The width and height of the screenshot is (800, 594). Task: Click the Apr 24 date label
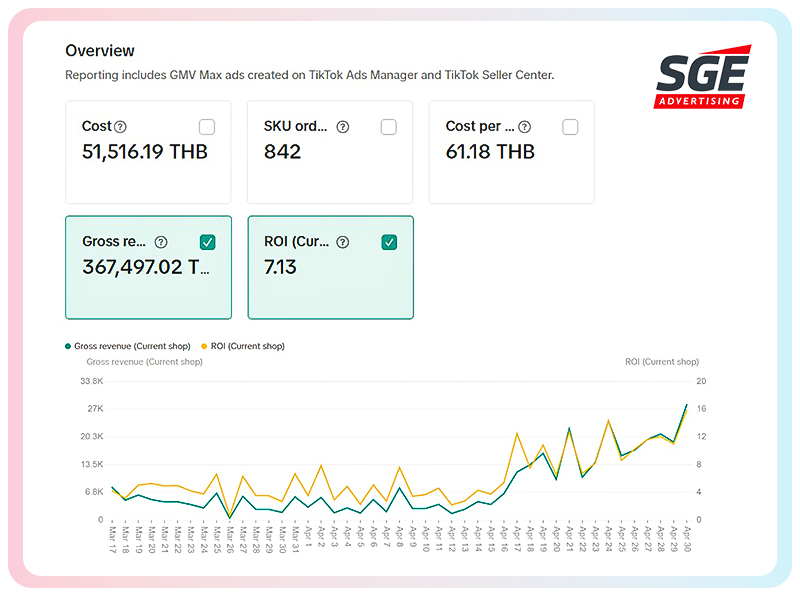(608, 539)
